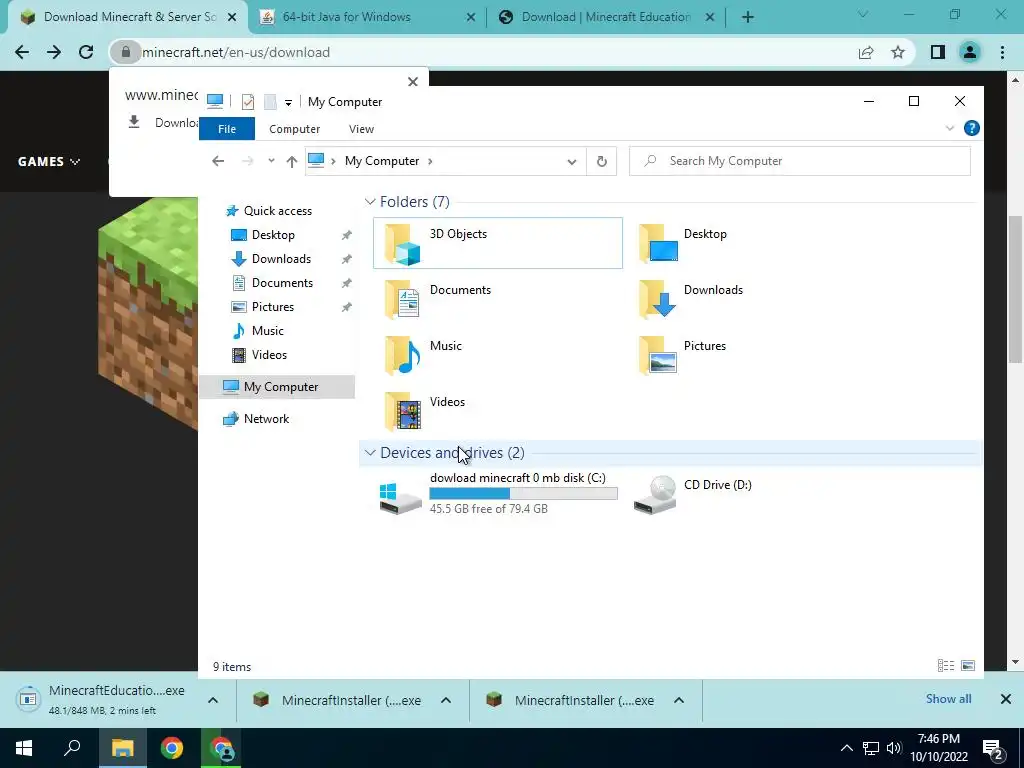
Task: Click the Search My Computer box
Action: click(800, 161)
